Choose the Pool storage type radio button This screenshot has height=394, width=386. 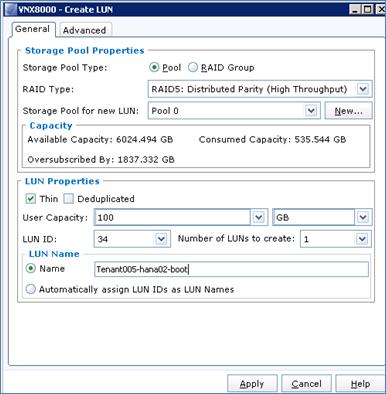(154, 67)
